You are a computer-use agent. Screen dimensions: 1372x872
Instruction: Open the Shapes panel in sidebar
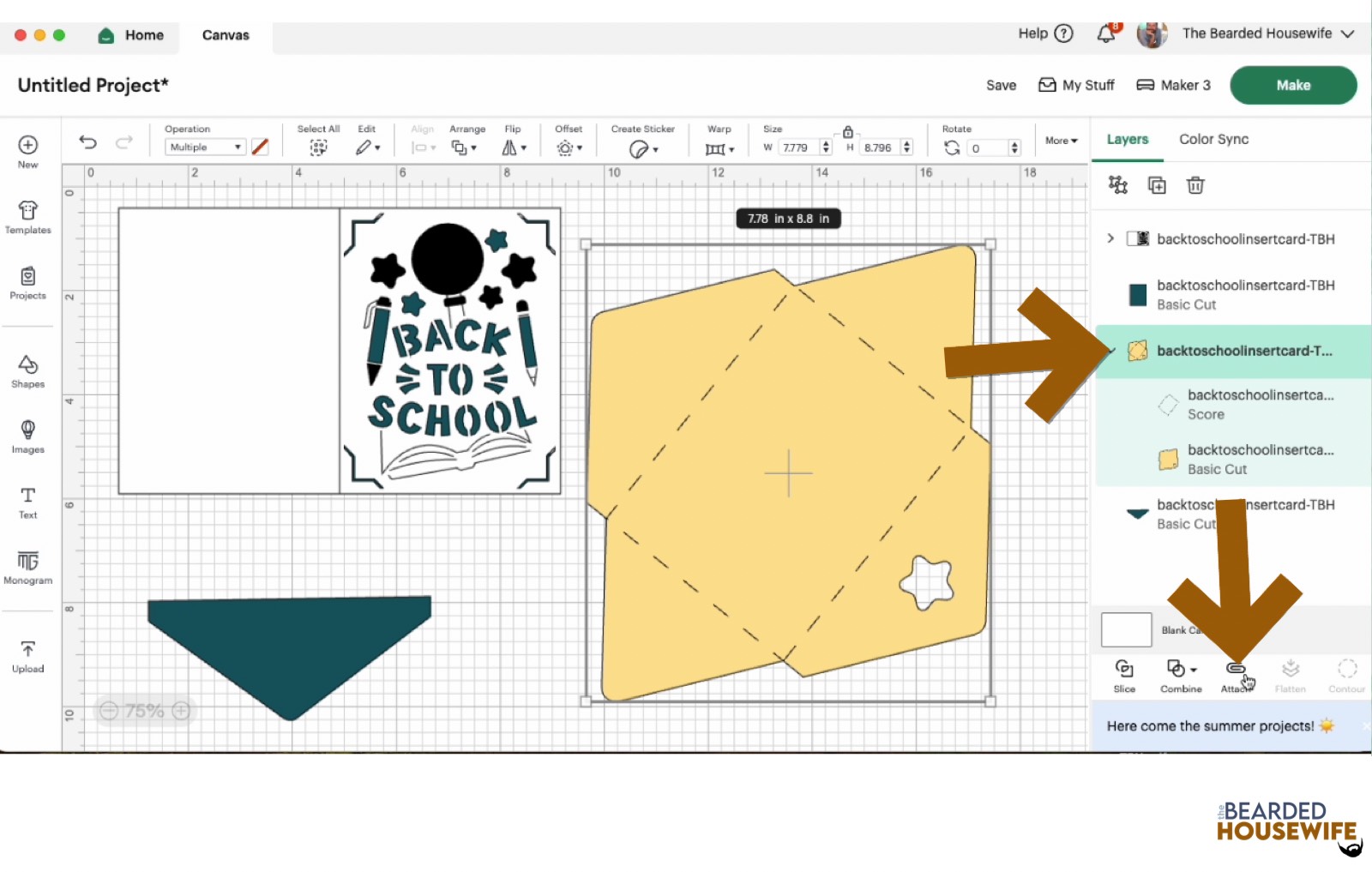point(27,370)
